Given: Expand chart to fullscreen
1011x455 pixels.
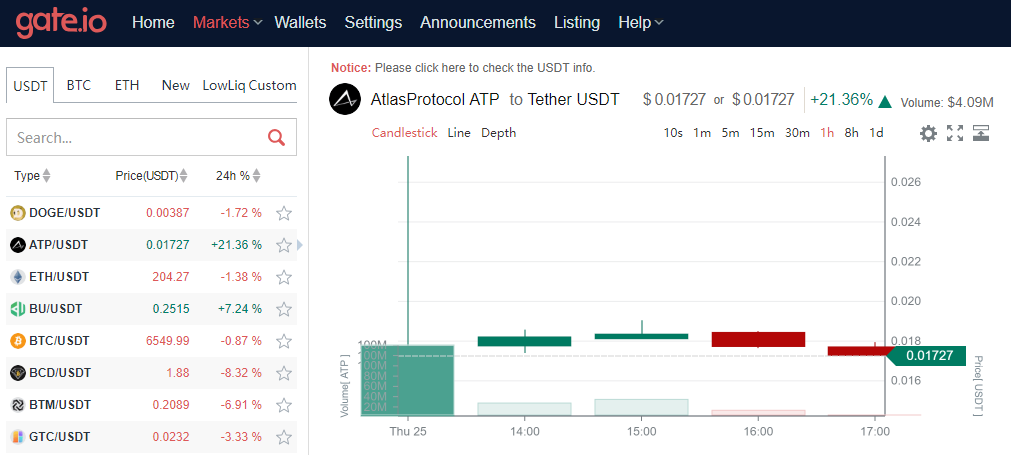Looking at the screenshot, I should click(x=955, y=133).
